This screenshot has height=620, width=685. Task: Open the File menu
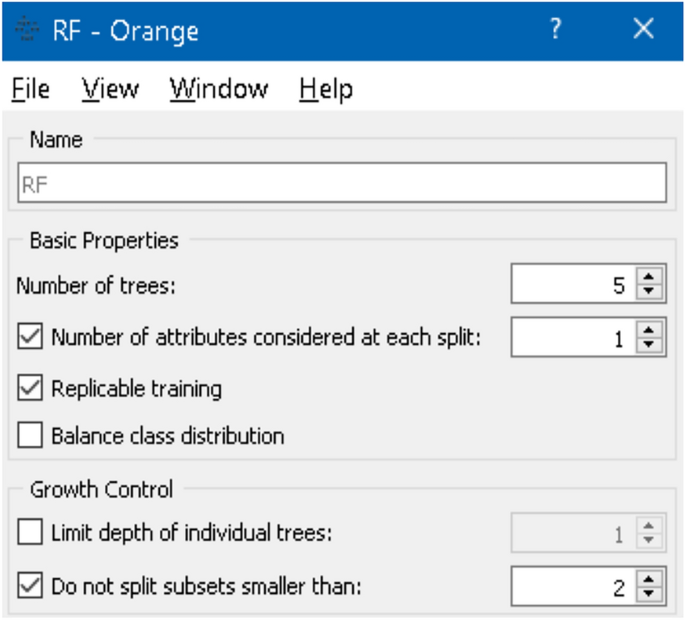point(30,89)
